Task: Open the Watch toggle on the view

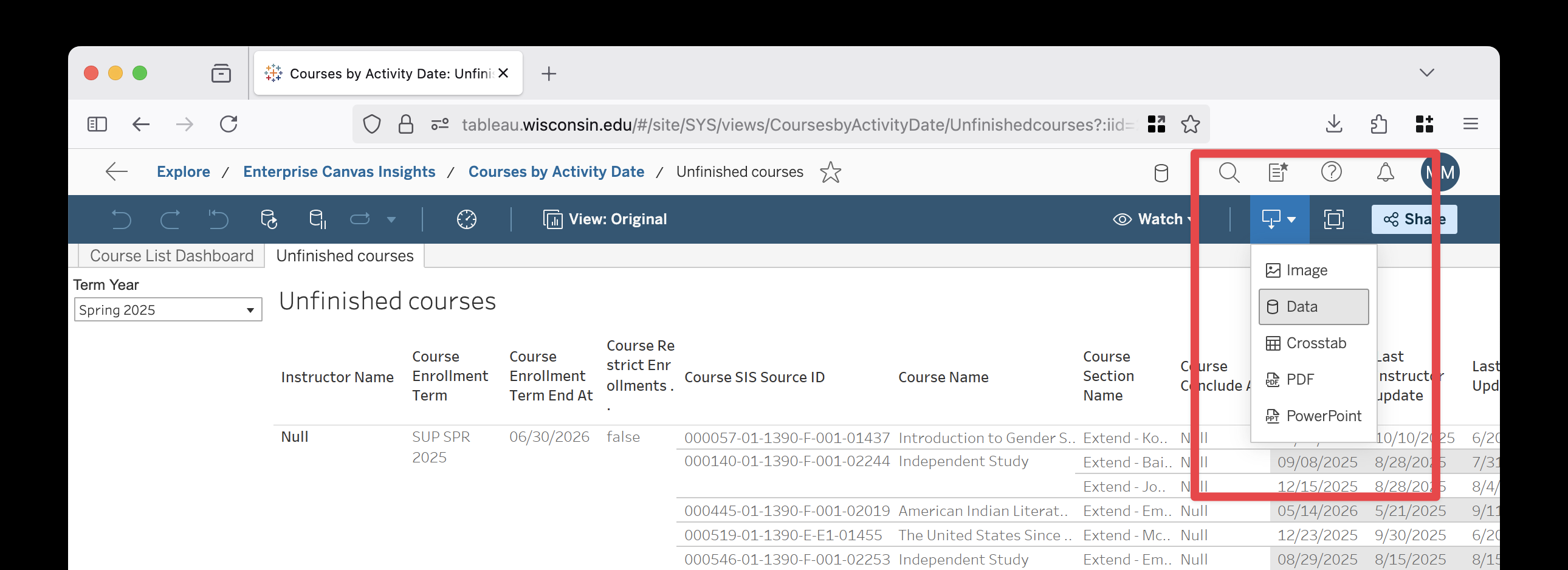Action: [x=1154, y=219]
